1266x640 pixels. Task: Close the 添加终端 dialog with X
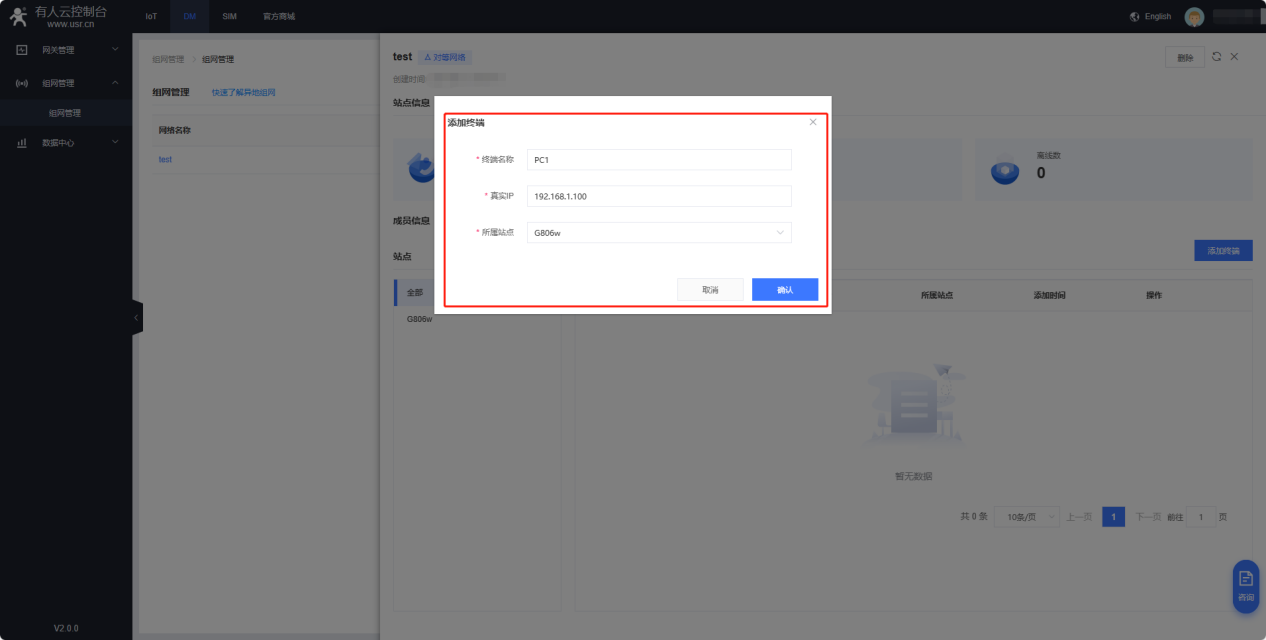(x=813, y=122)
